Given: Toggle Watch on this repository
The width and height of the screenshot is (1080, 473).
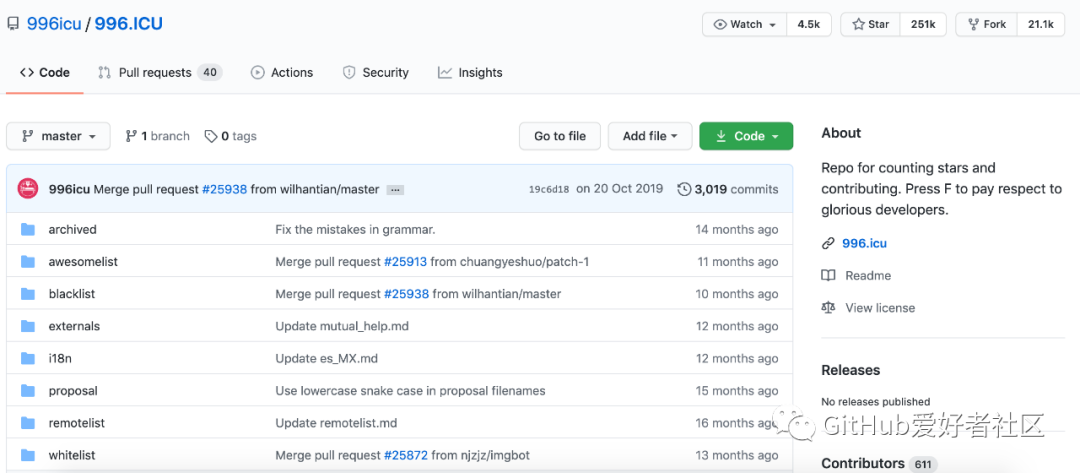Looking at the screenshot, I should (745, 24).
